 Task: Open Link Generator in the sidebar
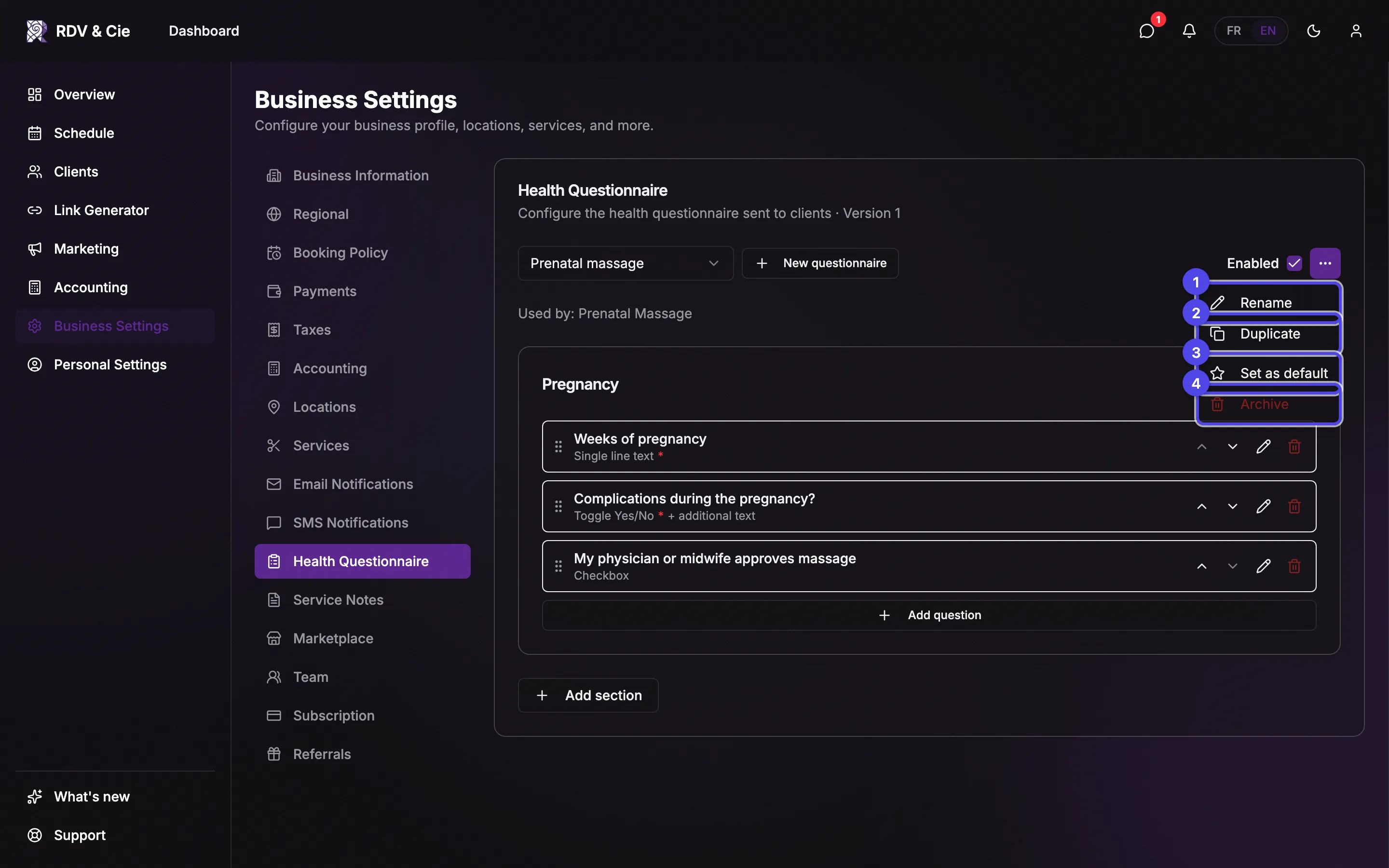point(115,210)
